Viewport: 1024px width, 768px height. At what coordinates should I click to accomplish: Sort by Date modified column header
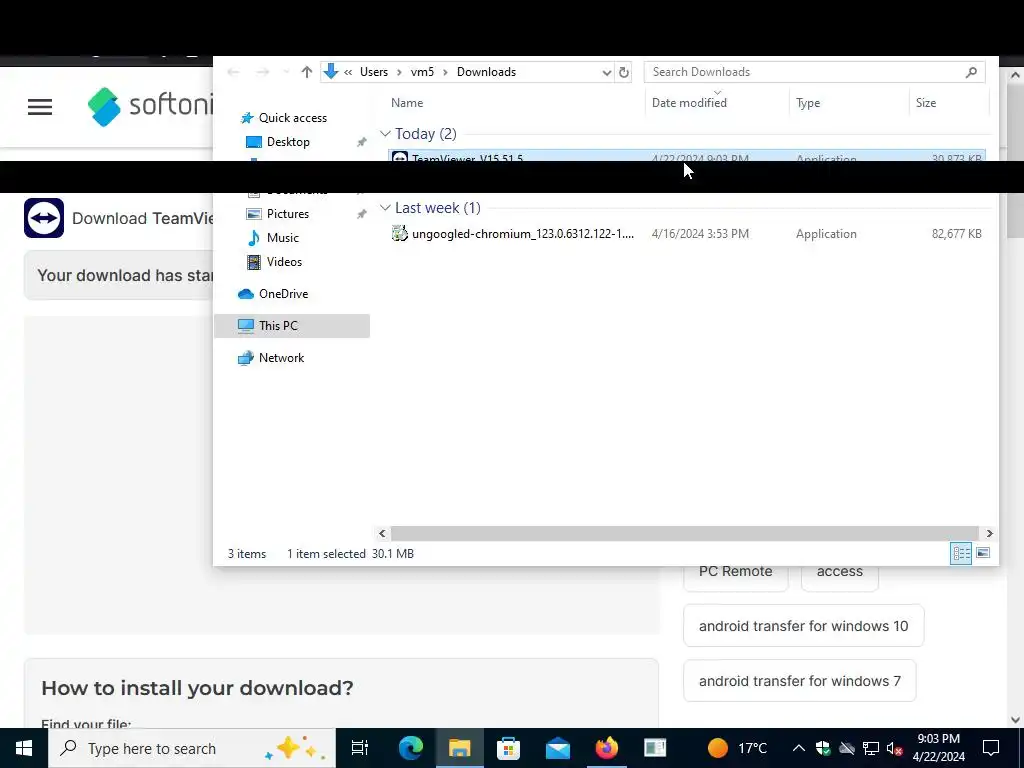pos(689,103)
